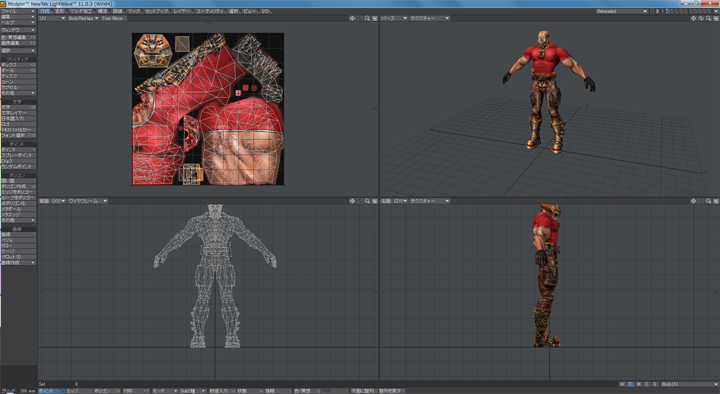Pan icon in perspective viewport header
Image resolution: width=720 pixels, height=394 pixels.
(x=693, y=18)
